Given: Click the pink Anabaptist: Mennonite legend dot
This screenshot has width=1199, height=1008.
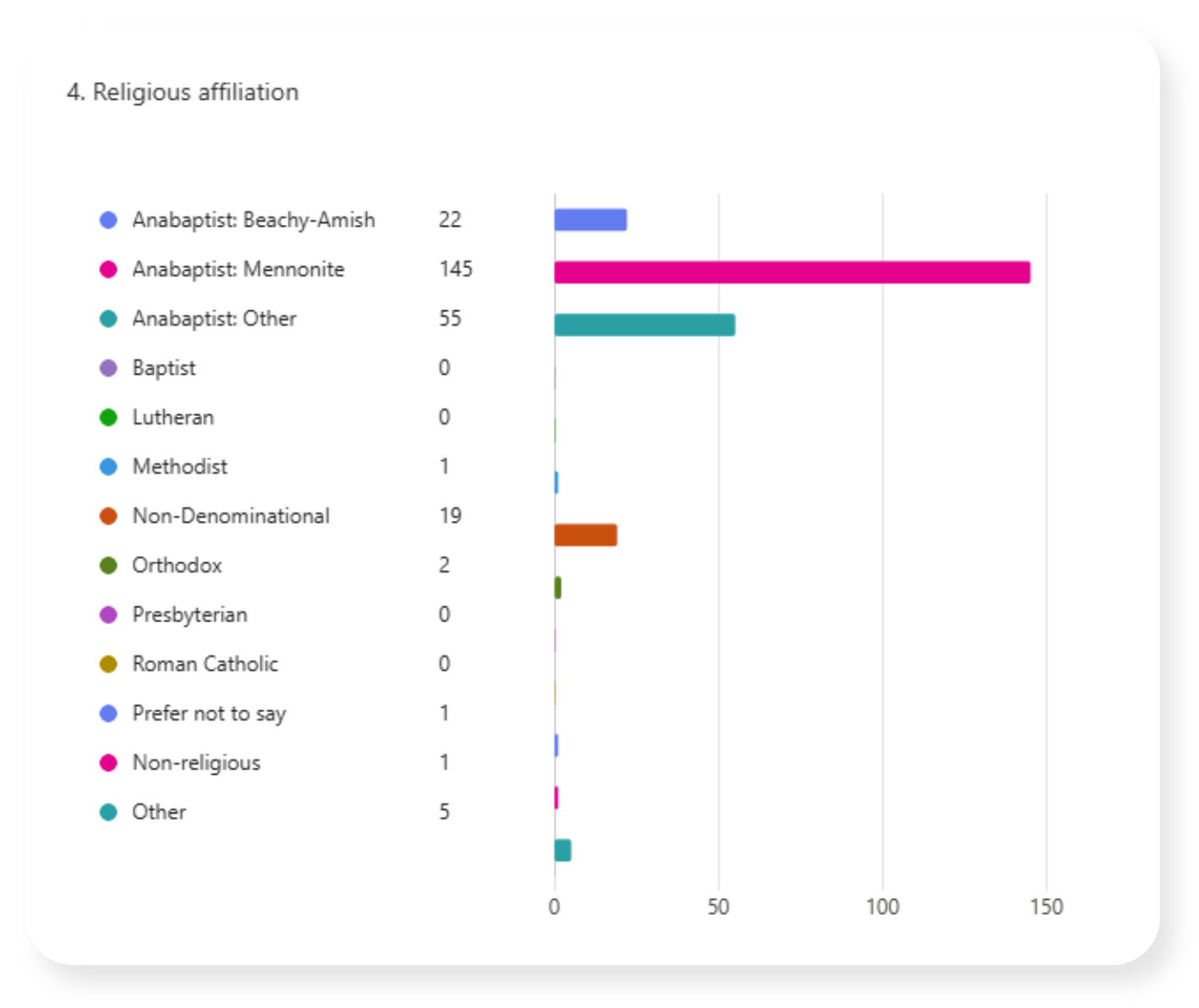Looking at the screenshot, I should coord(108,270).
